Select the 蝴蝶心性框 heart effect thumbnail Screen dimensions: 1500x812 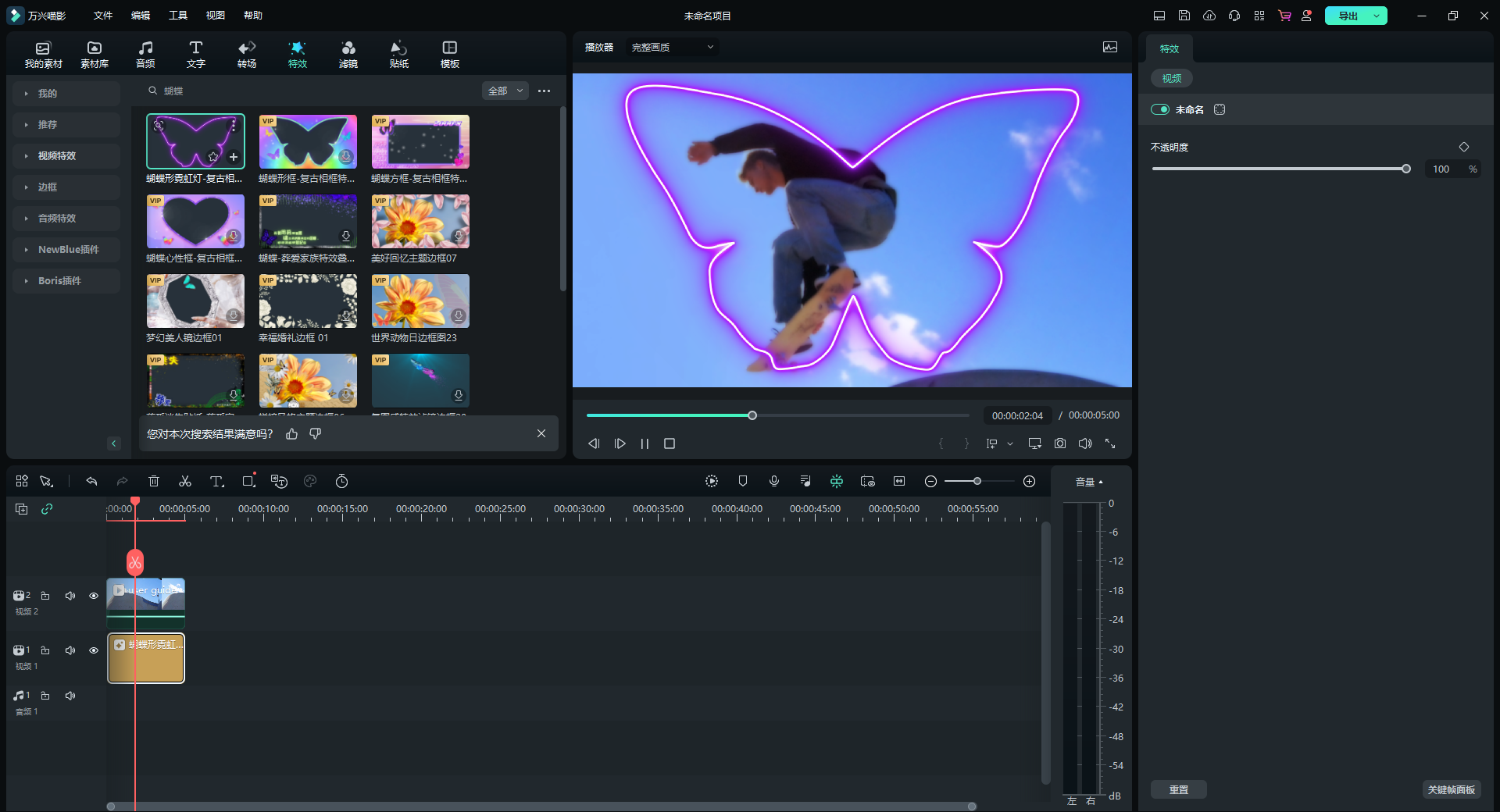pyautogui.click(x=195, y=222)
